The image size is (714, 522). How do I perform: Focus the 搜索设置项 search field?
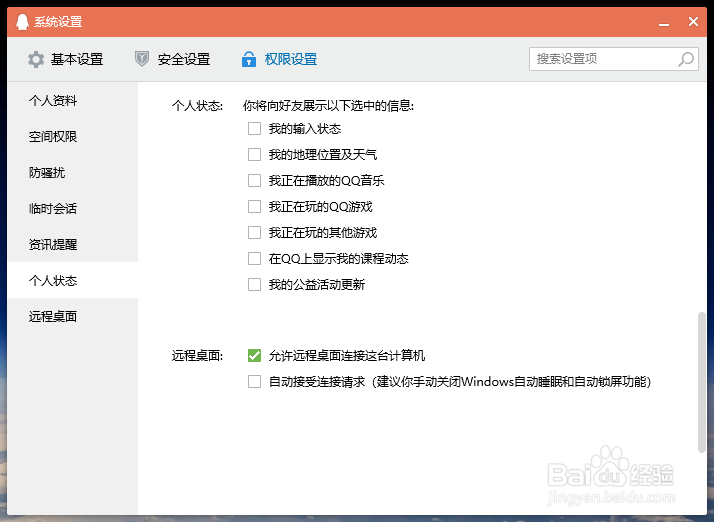pos(614,59)
